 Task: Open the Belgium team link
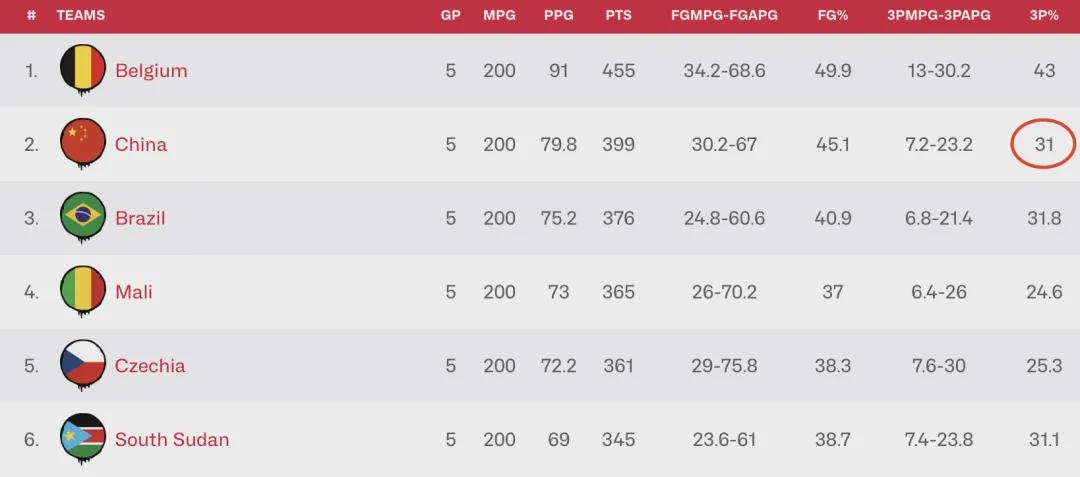click(151, 71)
